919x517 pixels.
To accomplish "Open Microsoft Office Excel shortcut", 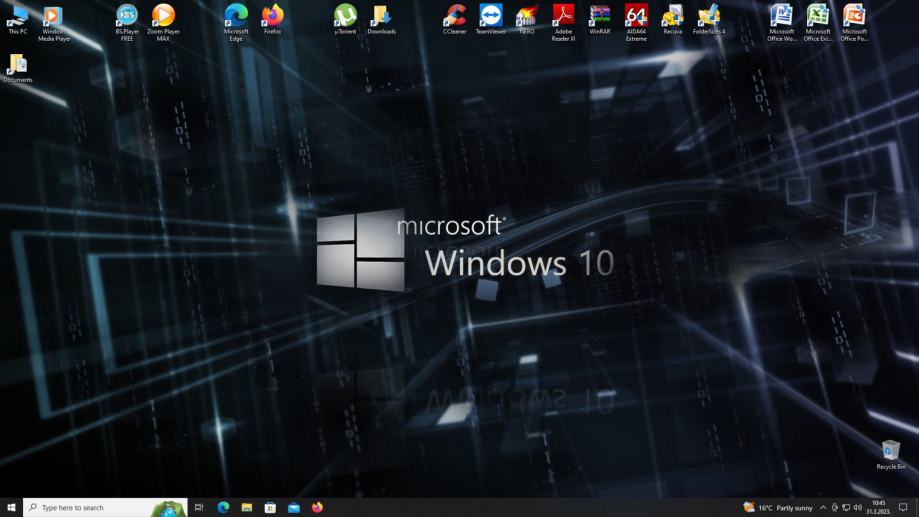I will 818,22.
